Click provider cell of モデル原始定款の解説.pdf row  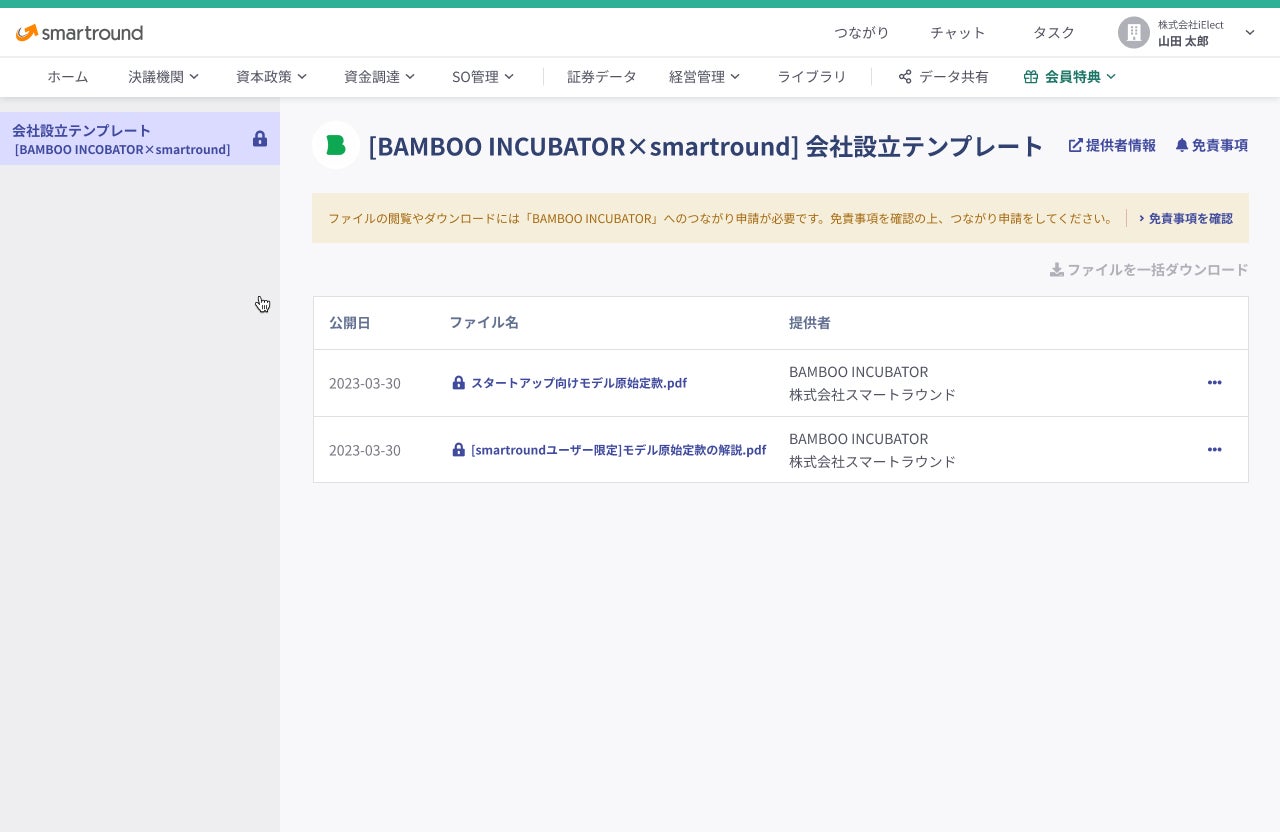tap(872, 450)
